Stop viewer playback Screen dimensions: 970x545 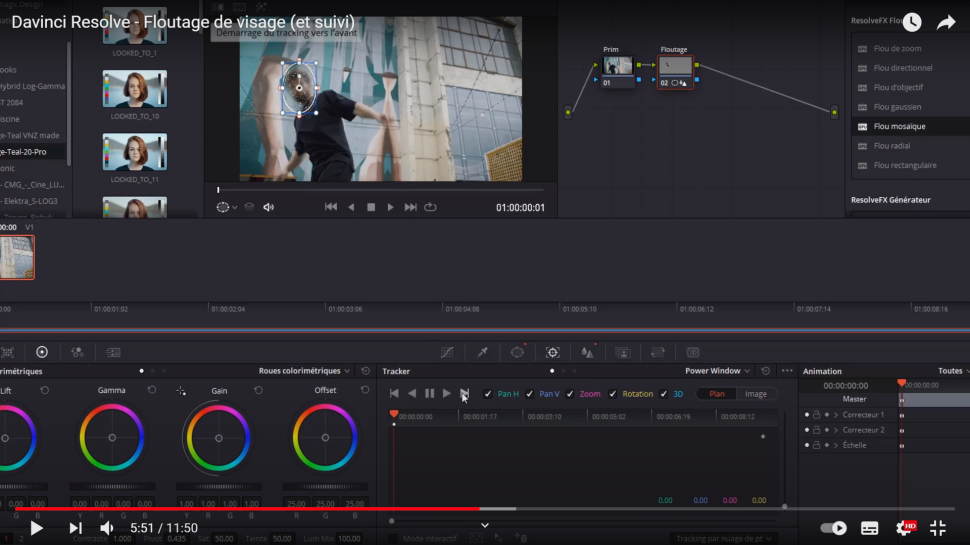pos(371,207)
